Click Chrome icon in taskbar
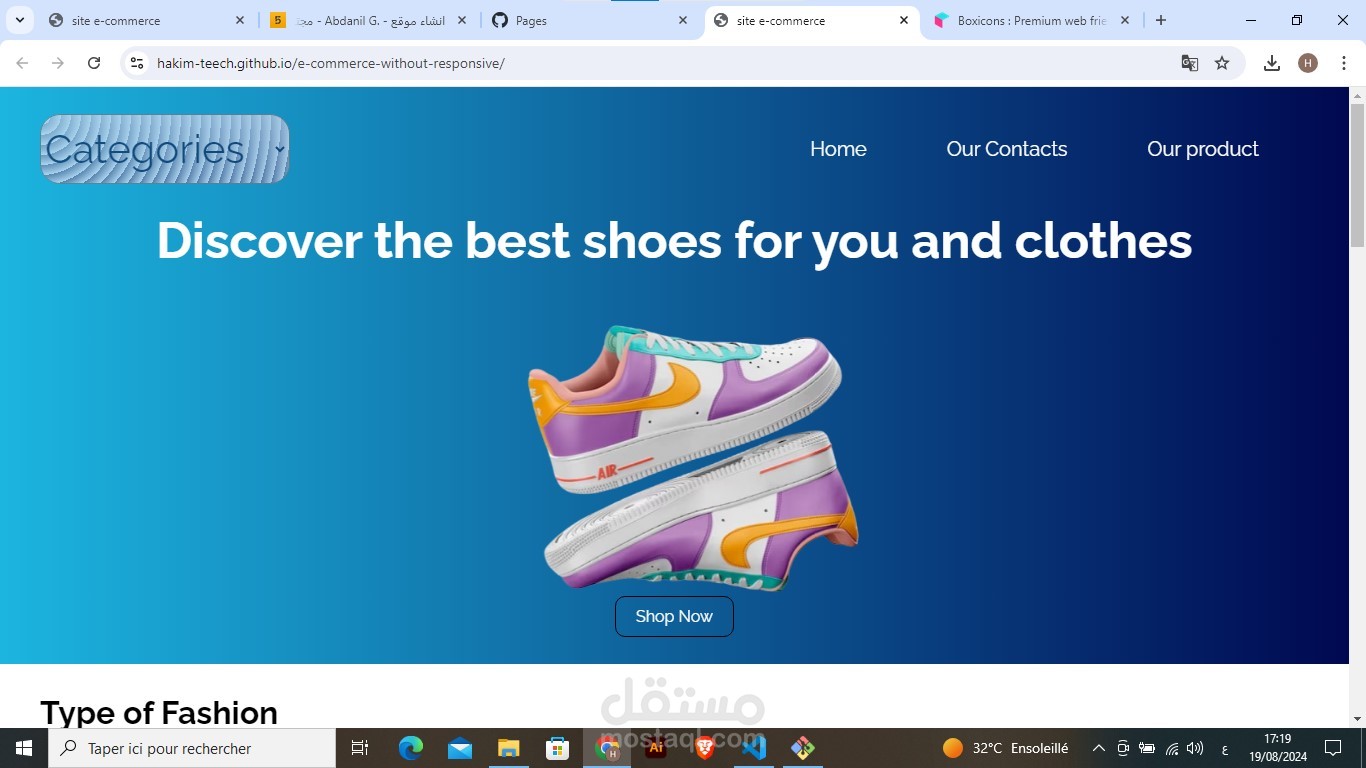This screenshot has height=768, width=1366. click(x=607, y=748)
